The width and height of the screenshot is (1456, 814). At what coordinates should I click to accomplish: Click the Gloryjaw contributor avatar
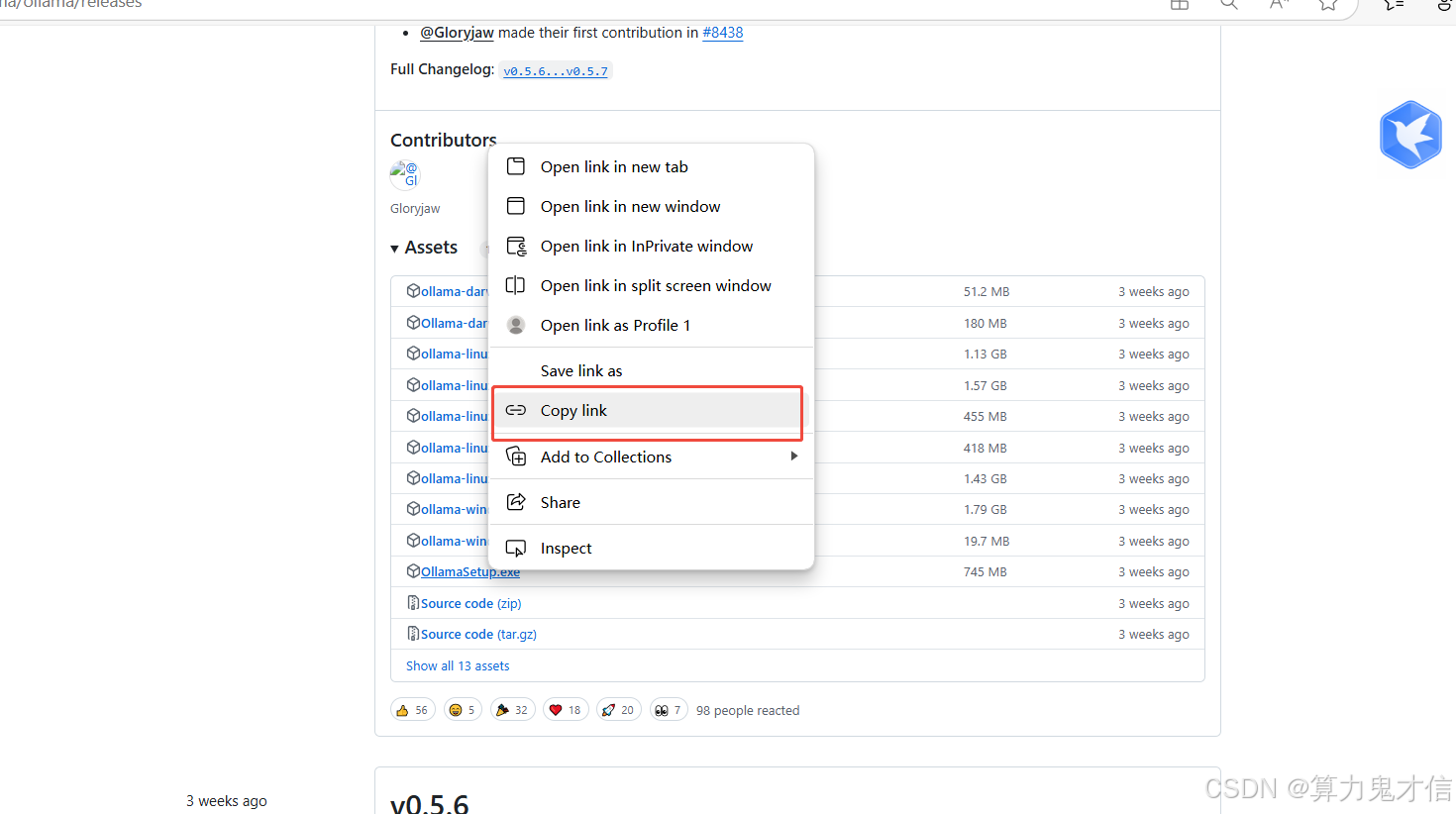pyautogui.click(x=405, y=174)
